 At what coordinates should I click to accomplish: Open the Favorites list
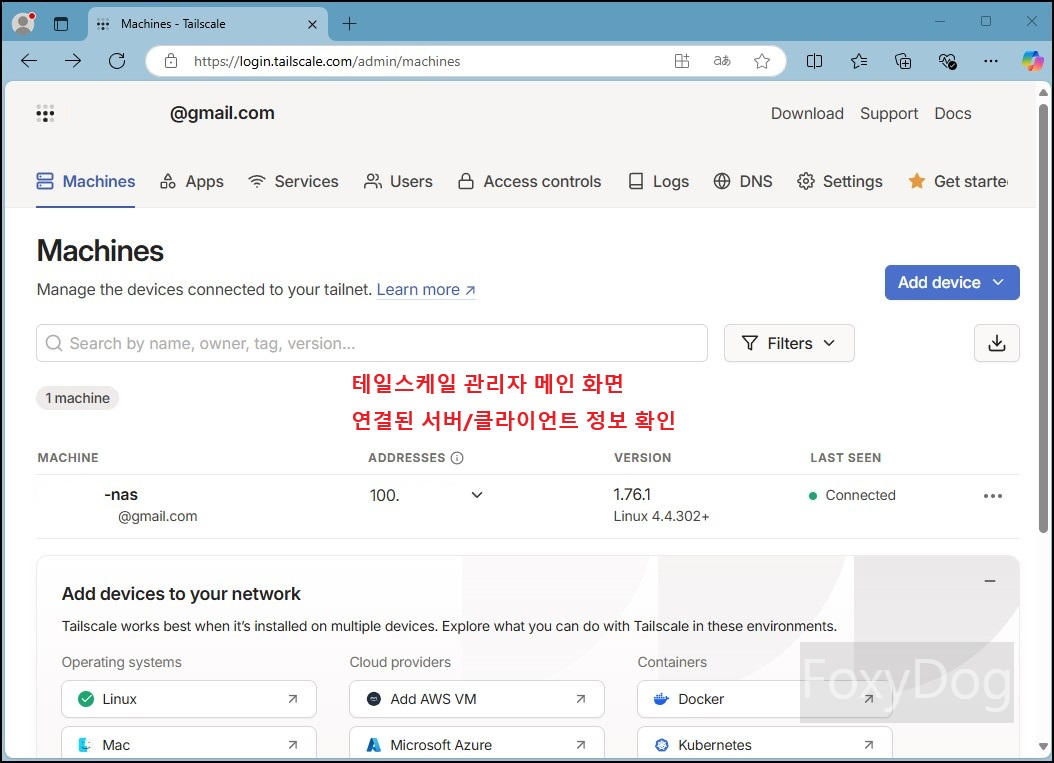pos(858,61)
